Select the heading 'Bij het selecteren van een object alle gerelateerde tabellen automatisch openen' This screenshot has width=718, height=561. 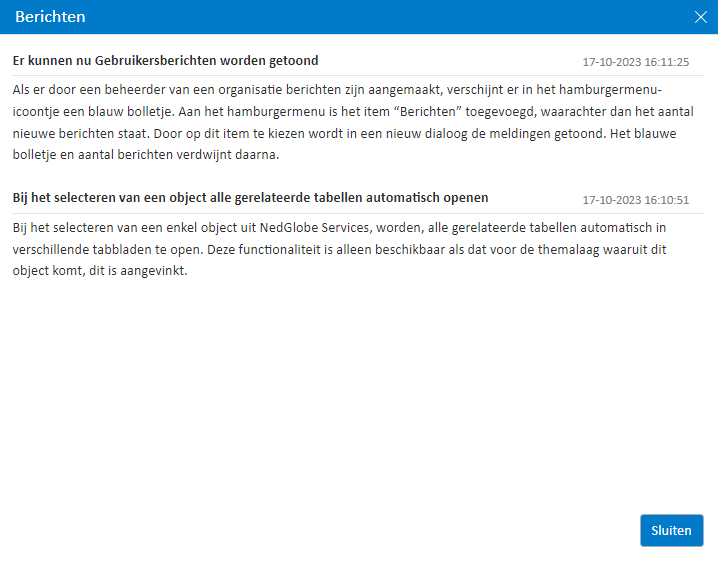250,197
